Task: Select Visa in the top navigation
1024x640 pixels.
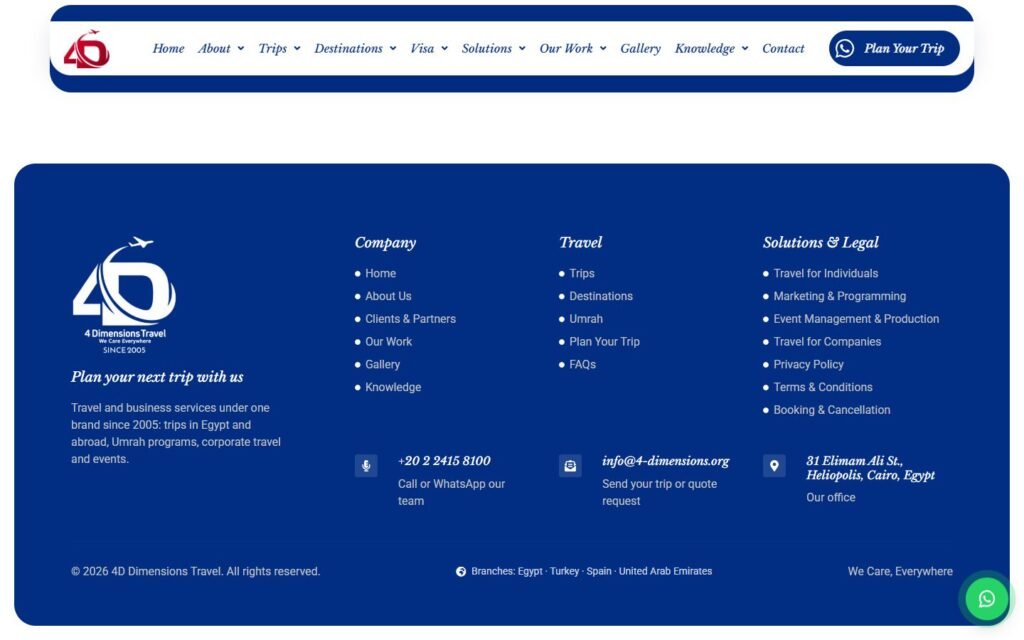Action: pos(422,48)
